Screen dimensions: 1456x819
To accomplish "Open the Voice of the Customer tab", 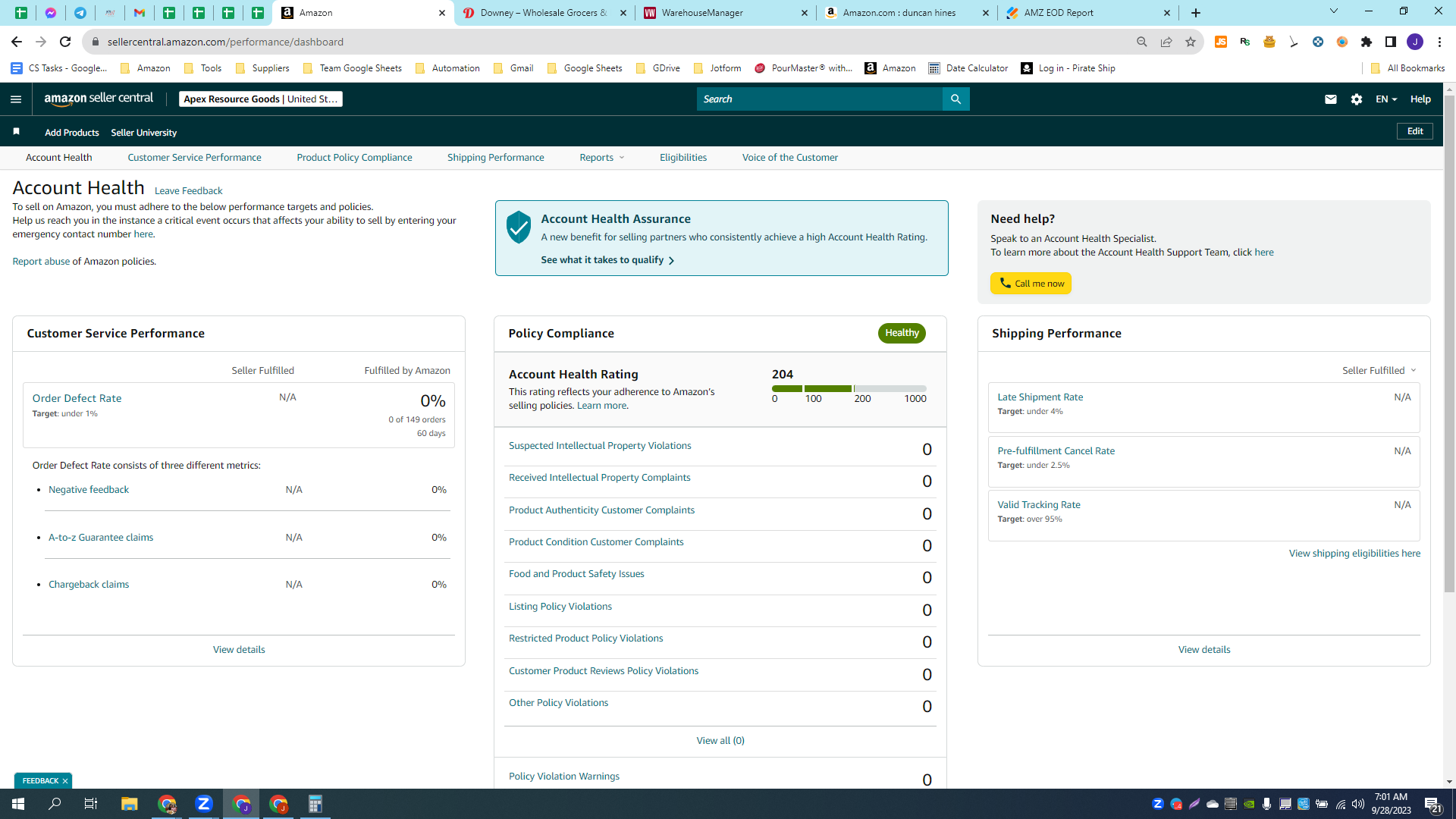I will (x=790, y=158).
